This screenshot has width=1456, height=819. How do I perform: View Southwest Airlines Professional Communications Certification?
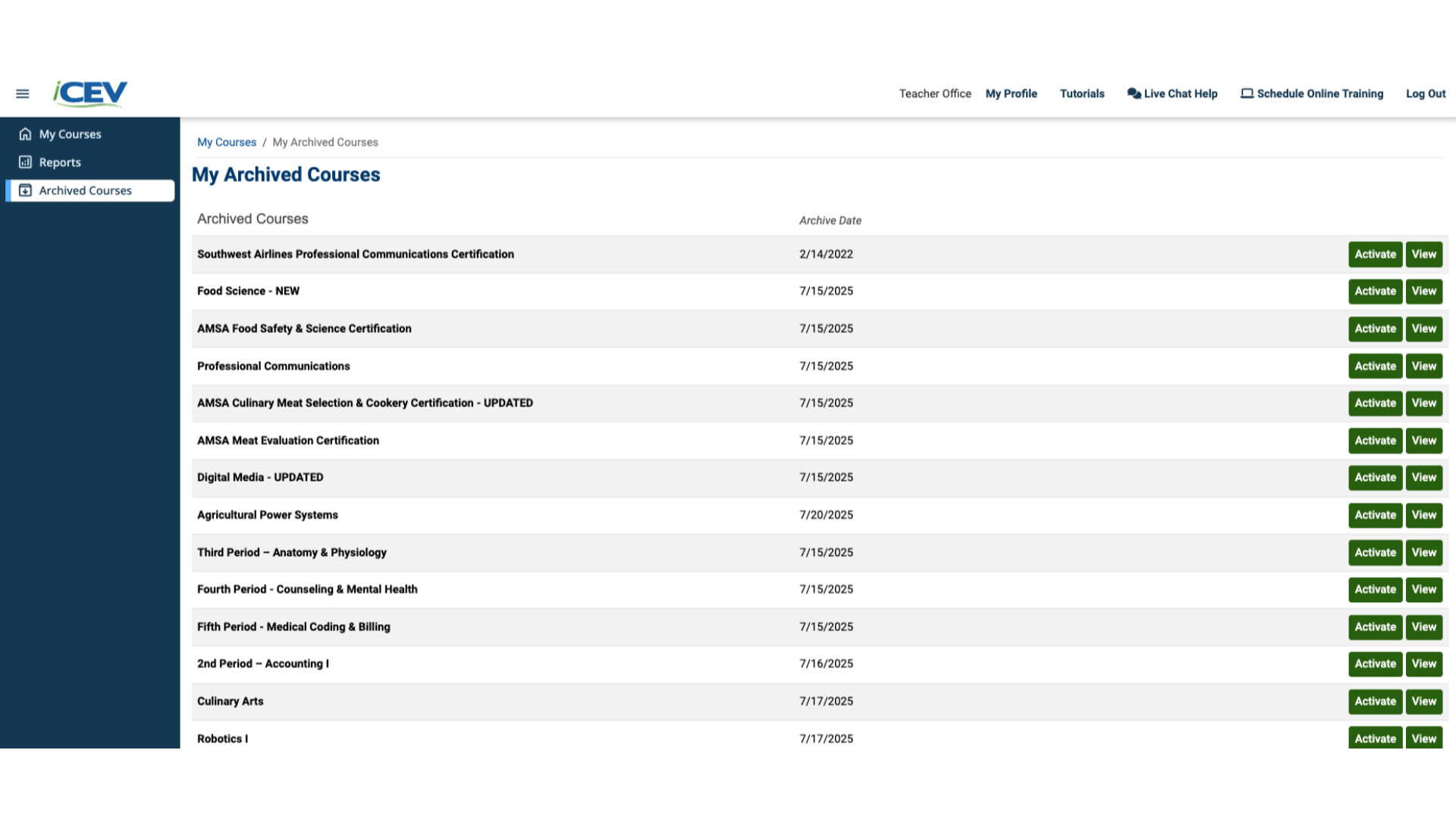tap(1423, 255)
